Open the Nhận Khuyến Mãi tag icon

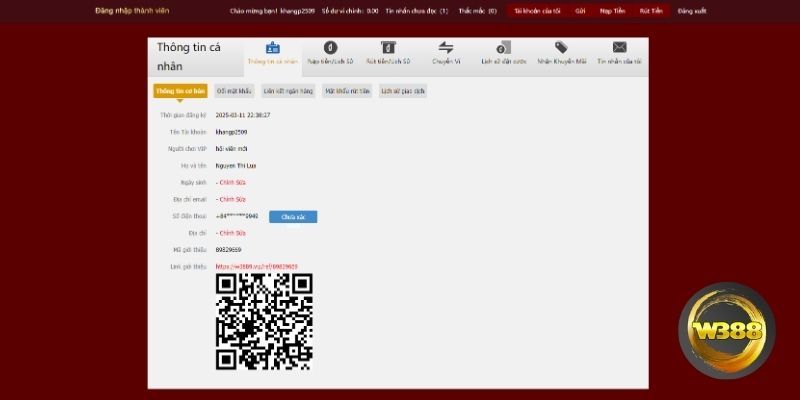pyautogui.click(x=561, y=47)
